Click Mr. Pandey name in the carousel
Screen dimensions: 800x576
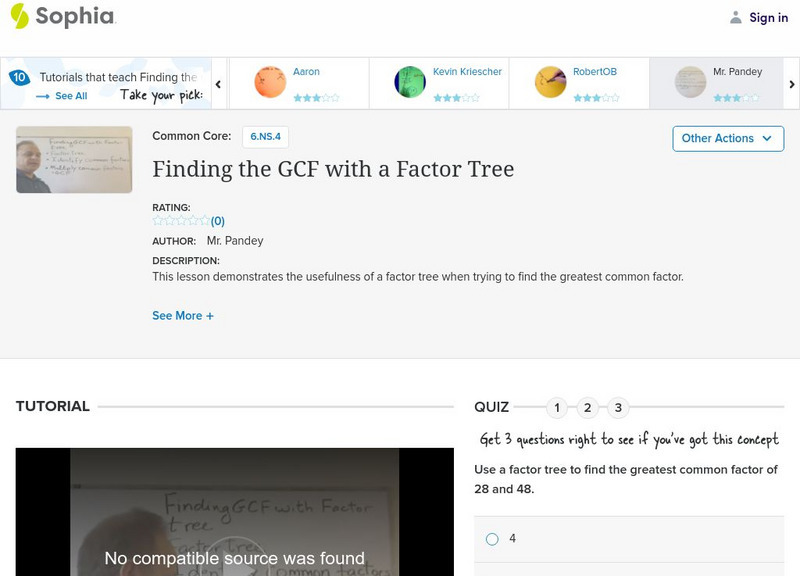[737, 72]
